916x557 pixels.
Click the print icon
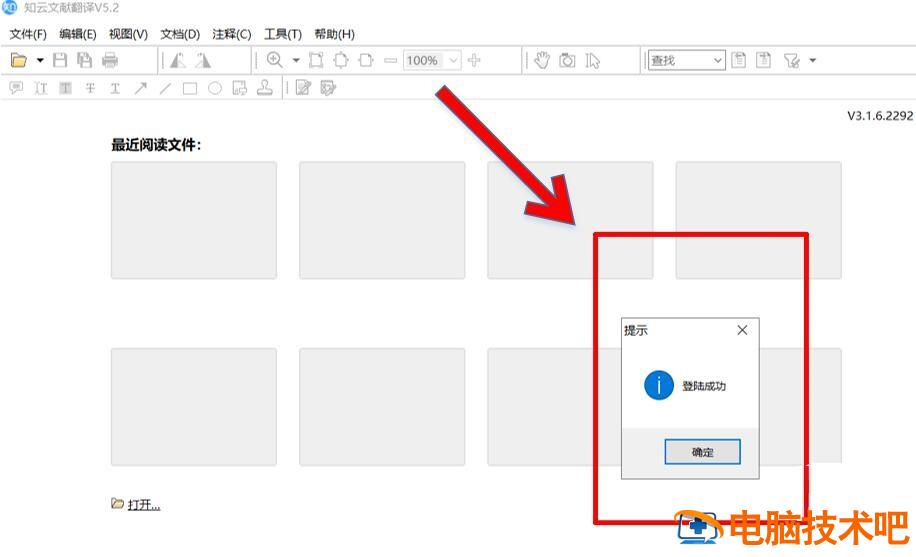click(x=110, y=60)
